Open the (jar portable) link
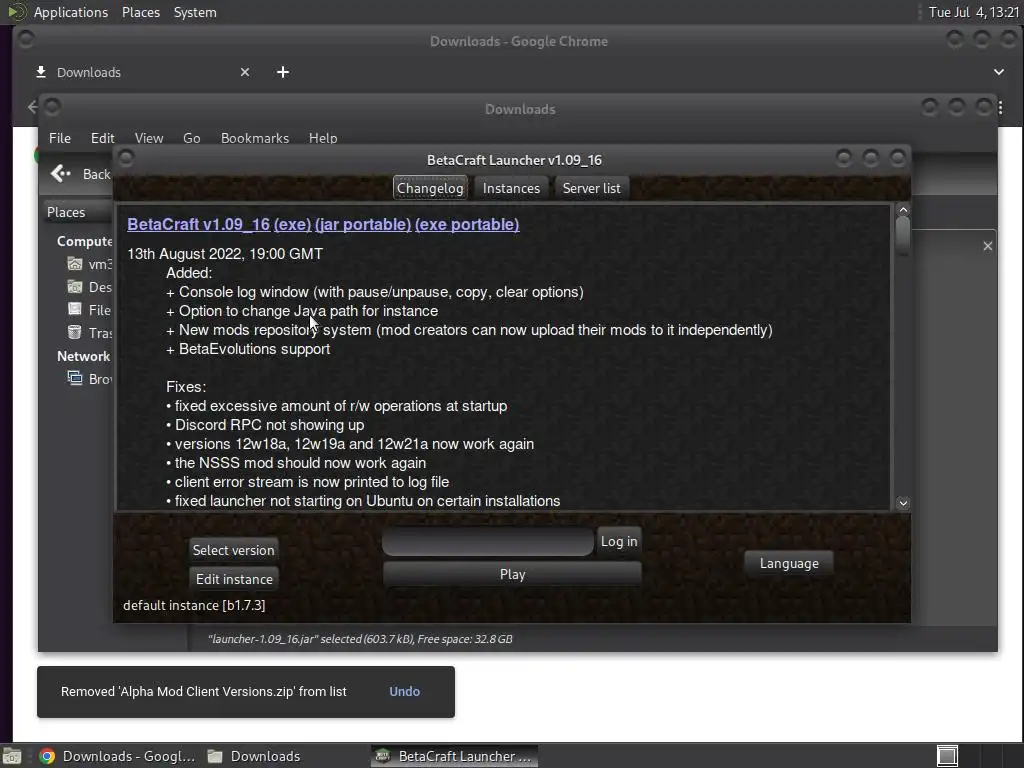 363,224
